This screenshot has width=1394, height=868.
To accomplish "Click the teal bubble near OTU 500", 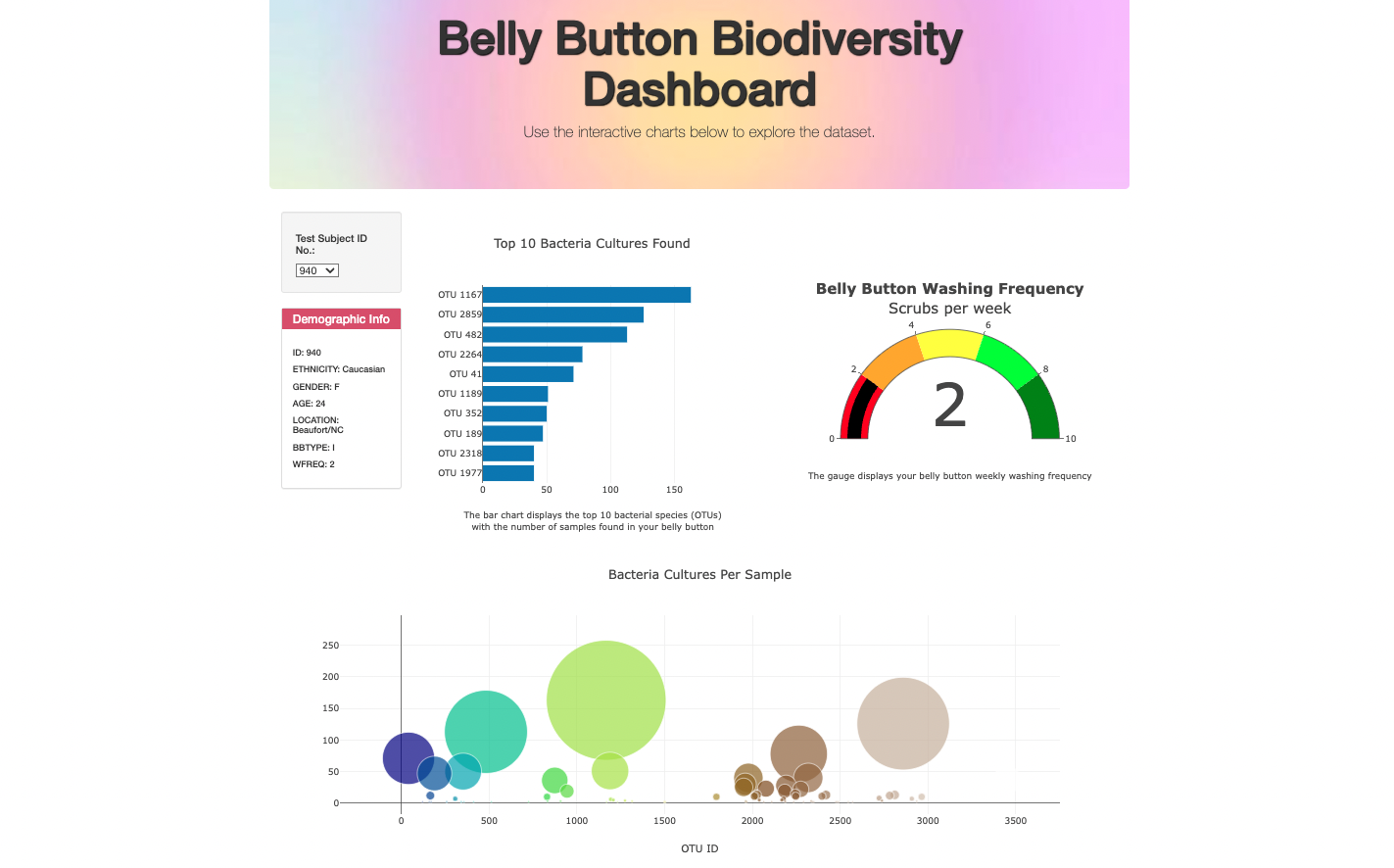I will [x=487, y=730].
